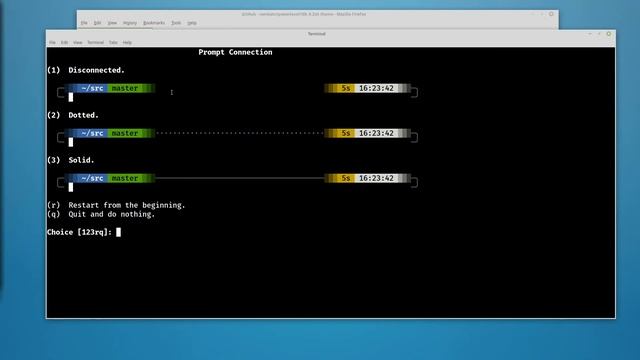Open Firefox window's History menu

pos(130,23)
